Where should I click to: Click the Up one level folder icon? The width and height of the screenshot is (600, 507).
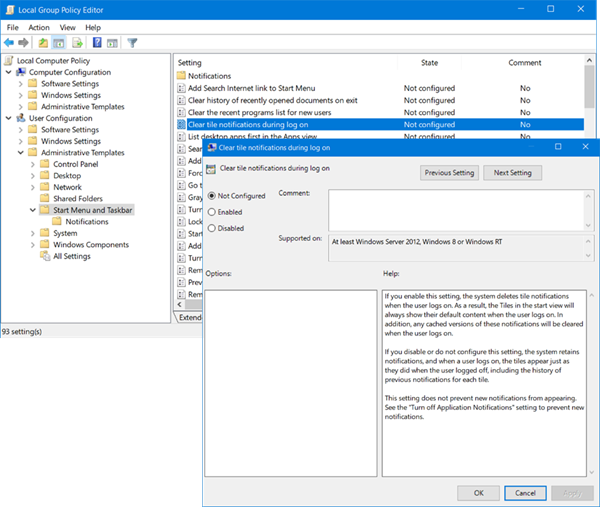pos(43,42)
